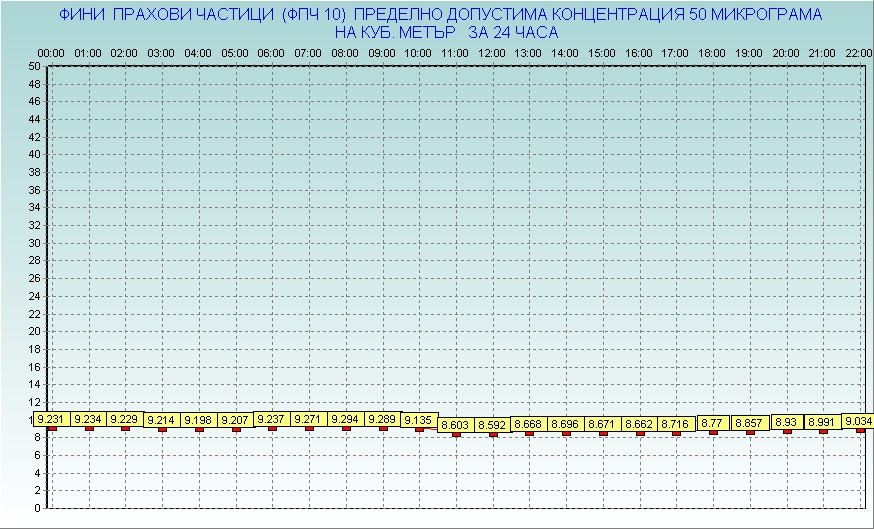This screenshot has height=529, width=874.
Task: Select the 8.603 value label
Action: pyautogui.click(x=456, y=425)
